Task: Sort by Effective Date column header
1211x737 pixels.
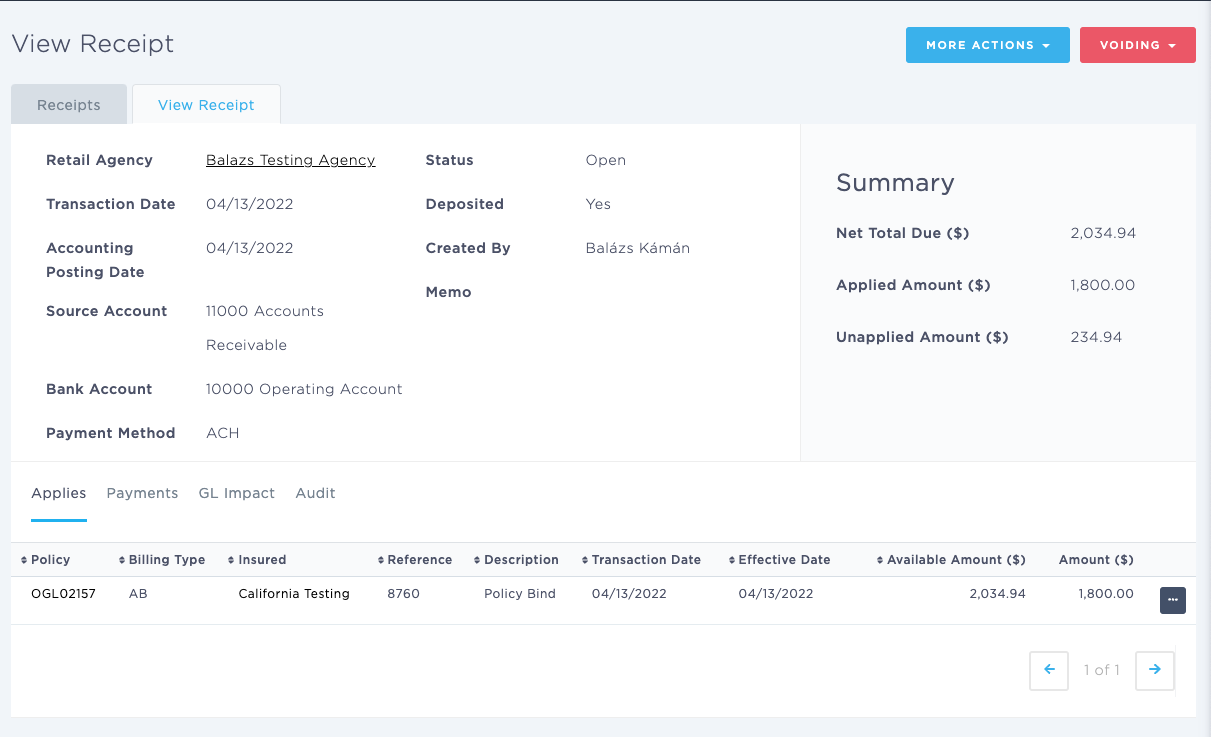Action: tap(783, 560)
